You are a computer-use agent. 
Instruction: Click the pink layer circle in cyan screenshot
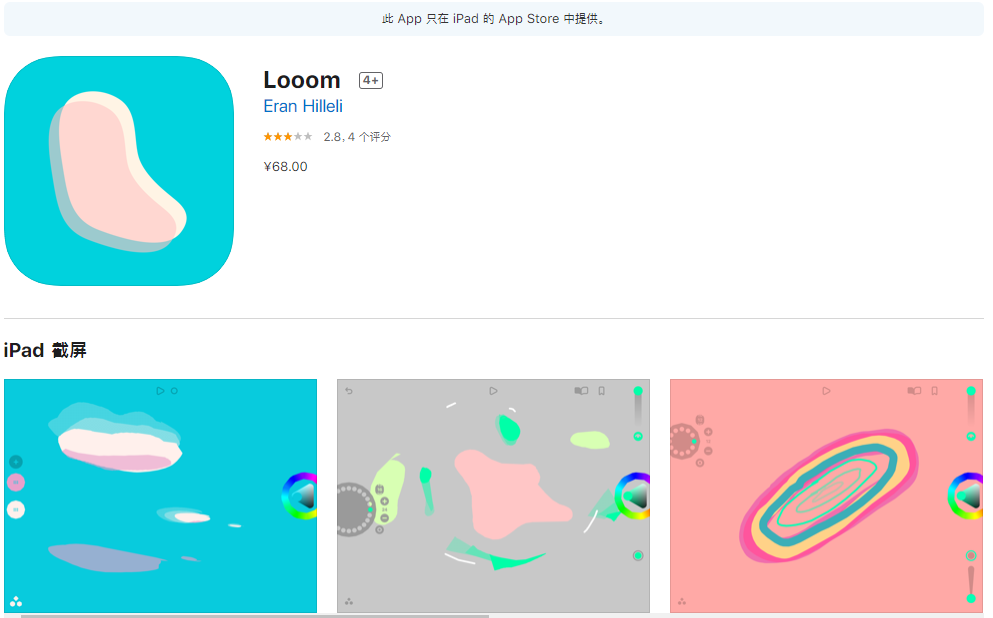[x=16, y=482]
